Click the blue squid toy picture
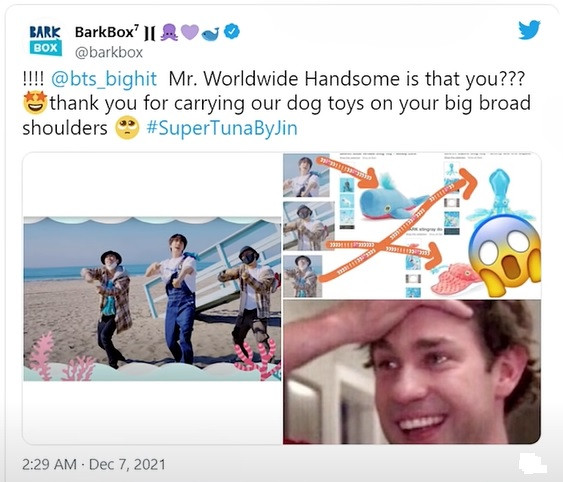This screenshot has width=563, height=482. click(501, 197)
